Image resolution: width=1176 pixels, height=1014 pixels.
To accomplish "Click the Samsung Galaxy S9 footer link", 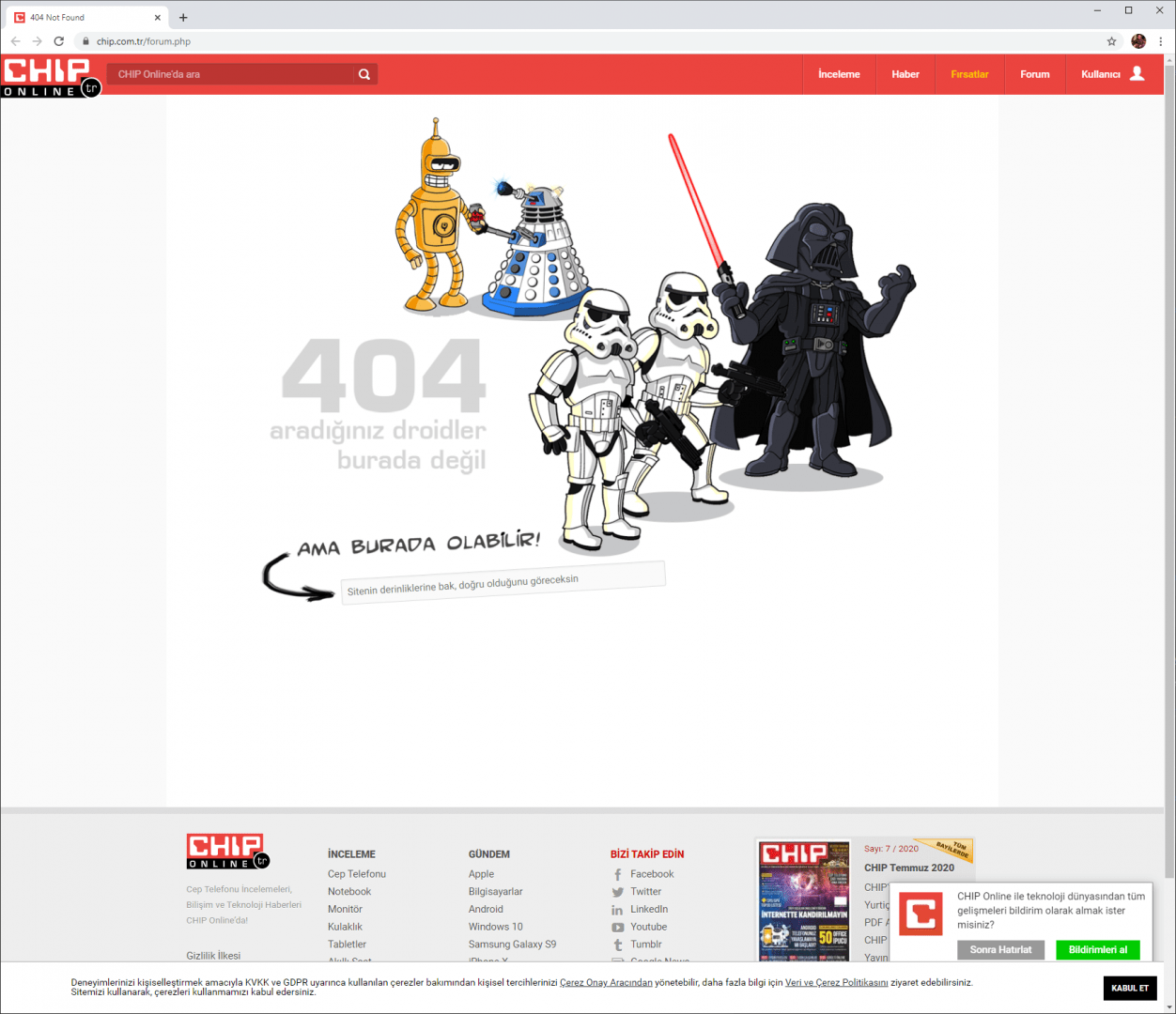I will tap(512, 945).
